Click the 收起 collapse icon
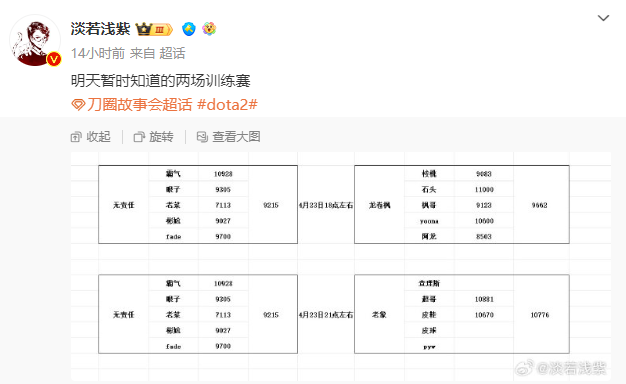The height and width of the screenshot is (384, 626). click(x=76, y=137)
